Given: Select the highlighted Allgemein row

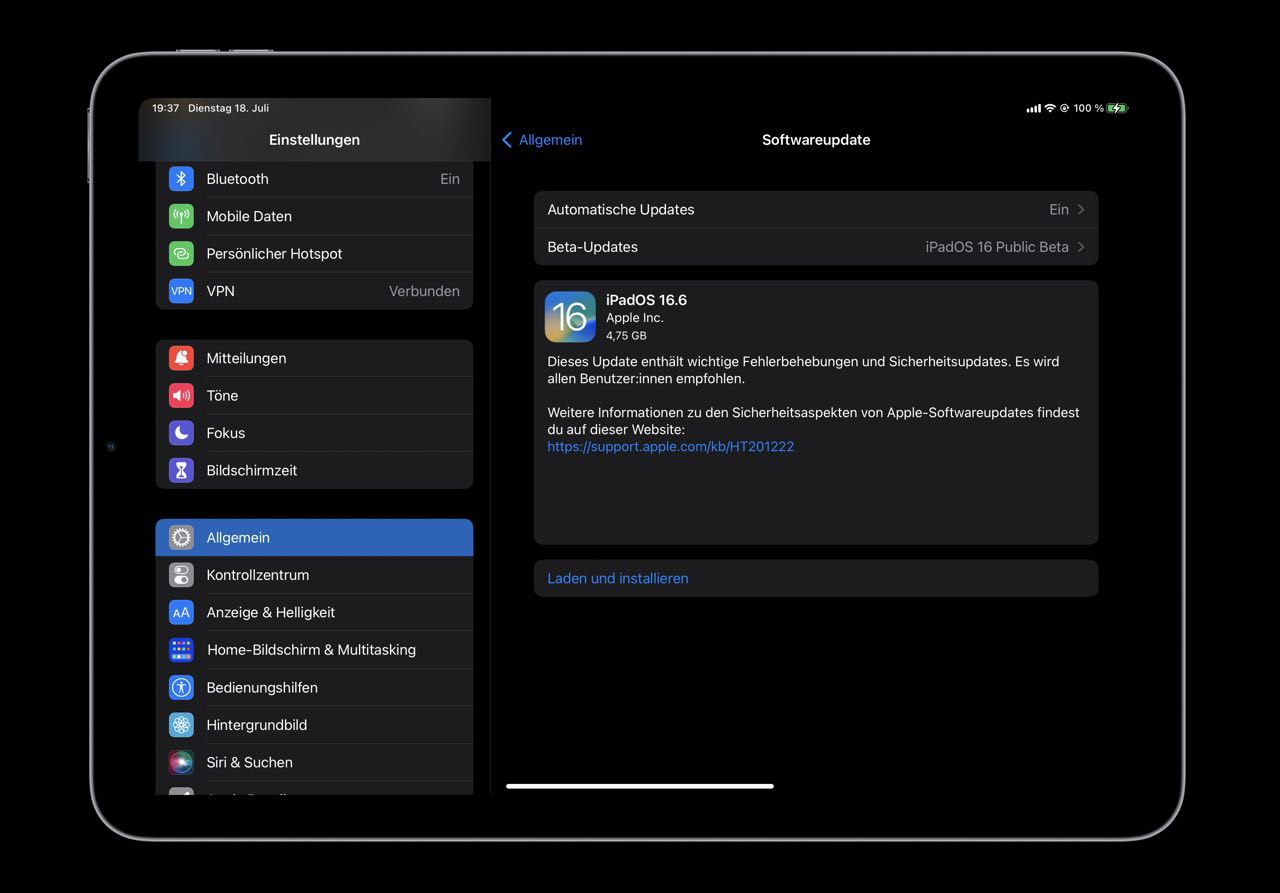Looking at the screenshot, I should click(x=314, y=538).
